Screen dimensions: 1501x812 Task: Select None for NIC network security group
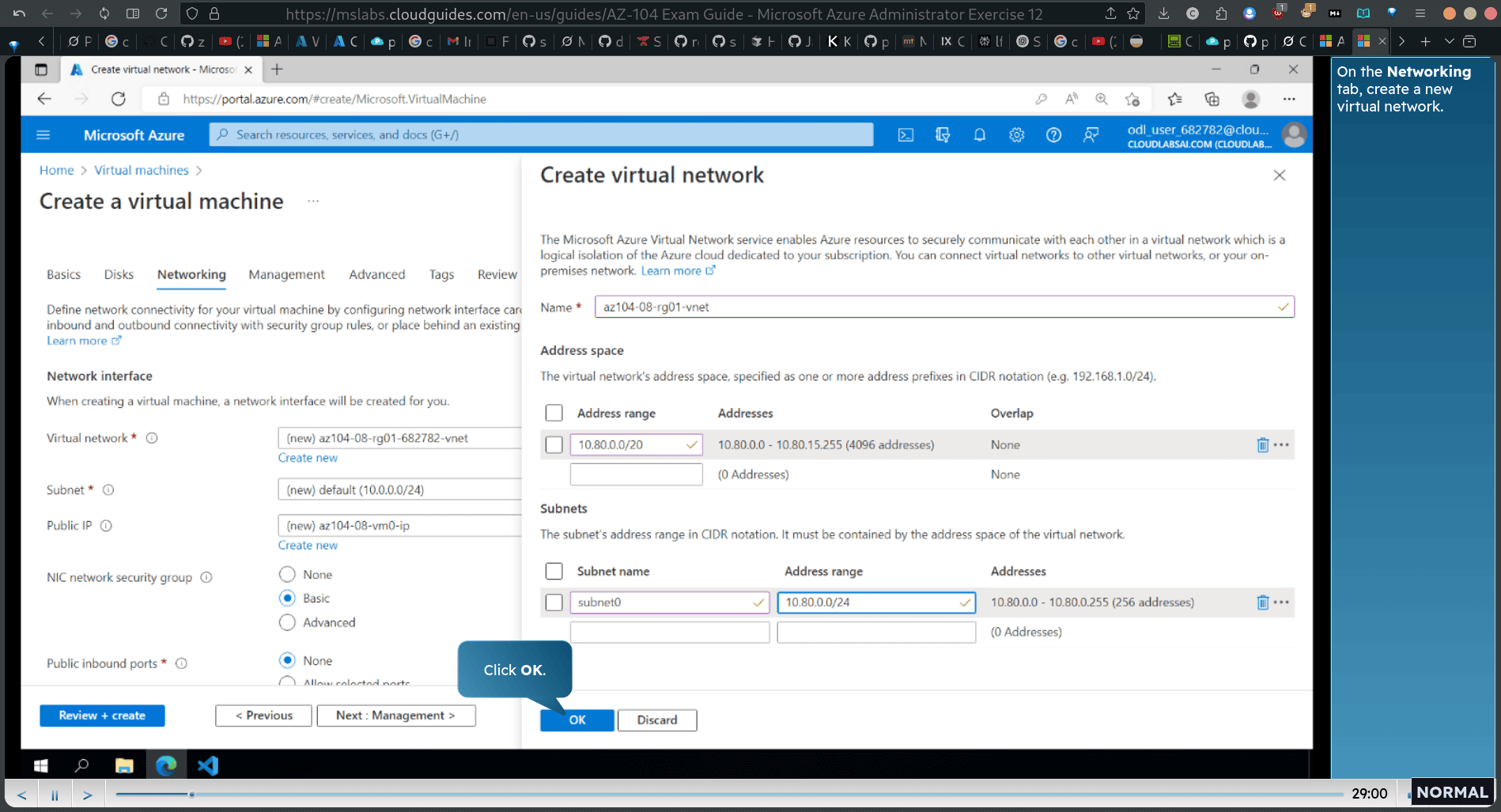[x=287, y=575]
